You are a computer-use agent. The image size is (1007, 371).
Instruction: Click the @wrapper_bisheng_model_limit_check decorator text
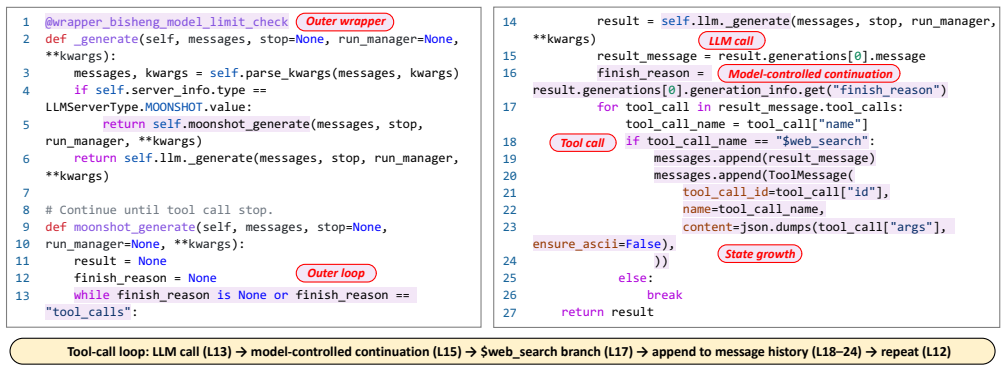[167, 22]
